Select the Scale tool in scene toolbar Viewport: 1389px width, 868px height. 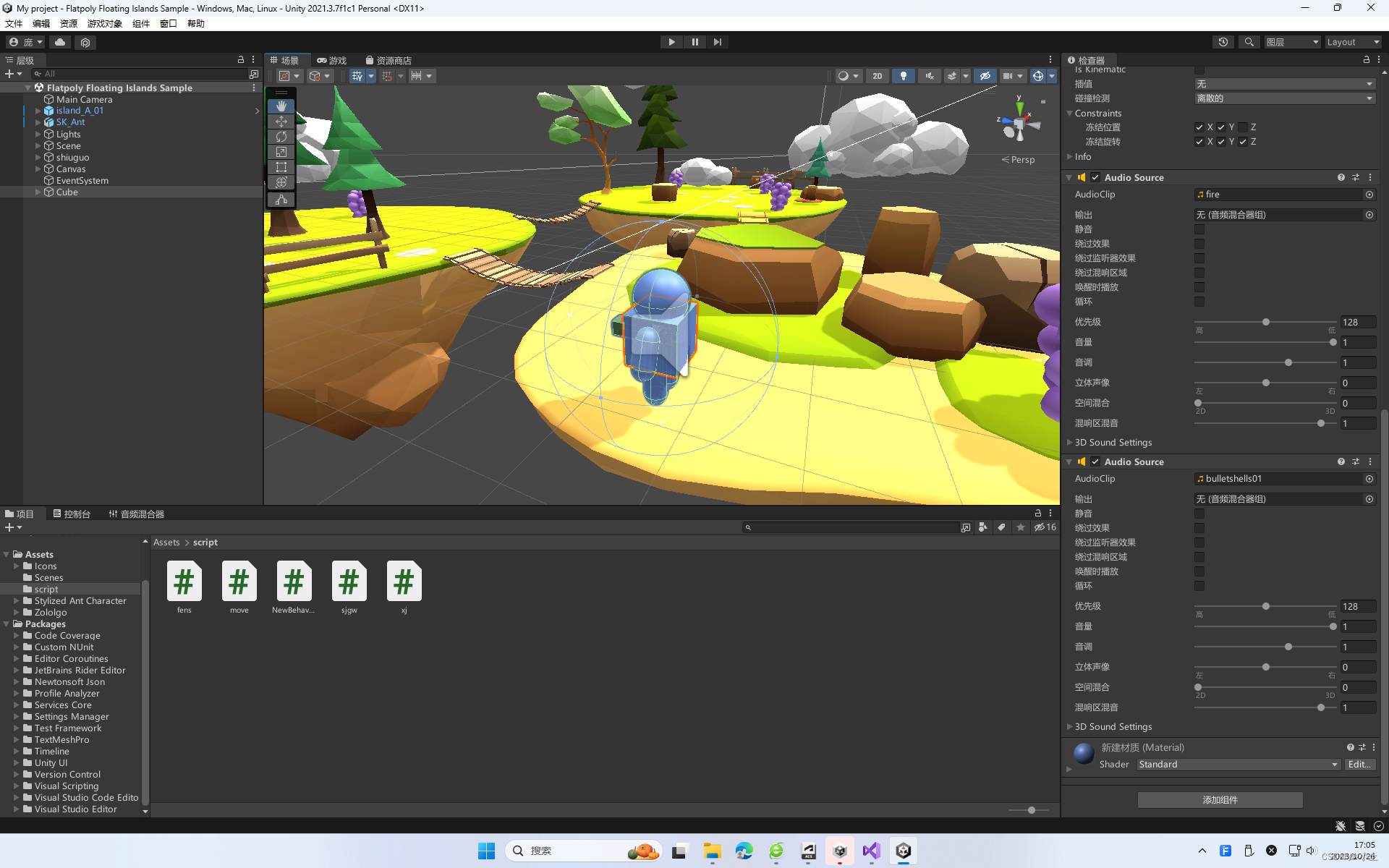click(281, 152)
